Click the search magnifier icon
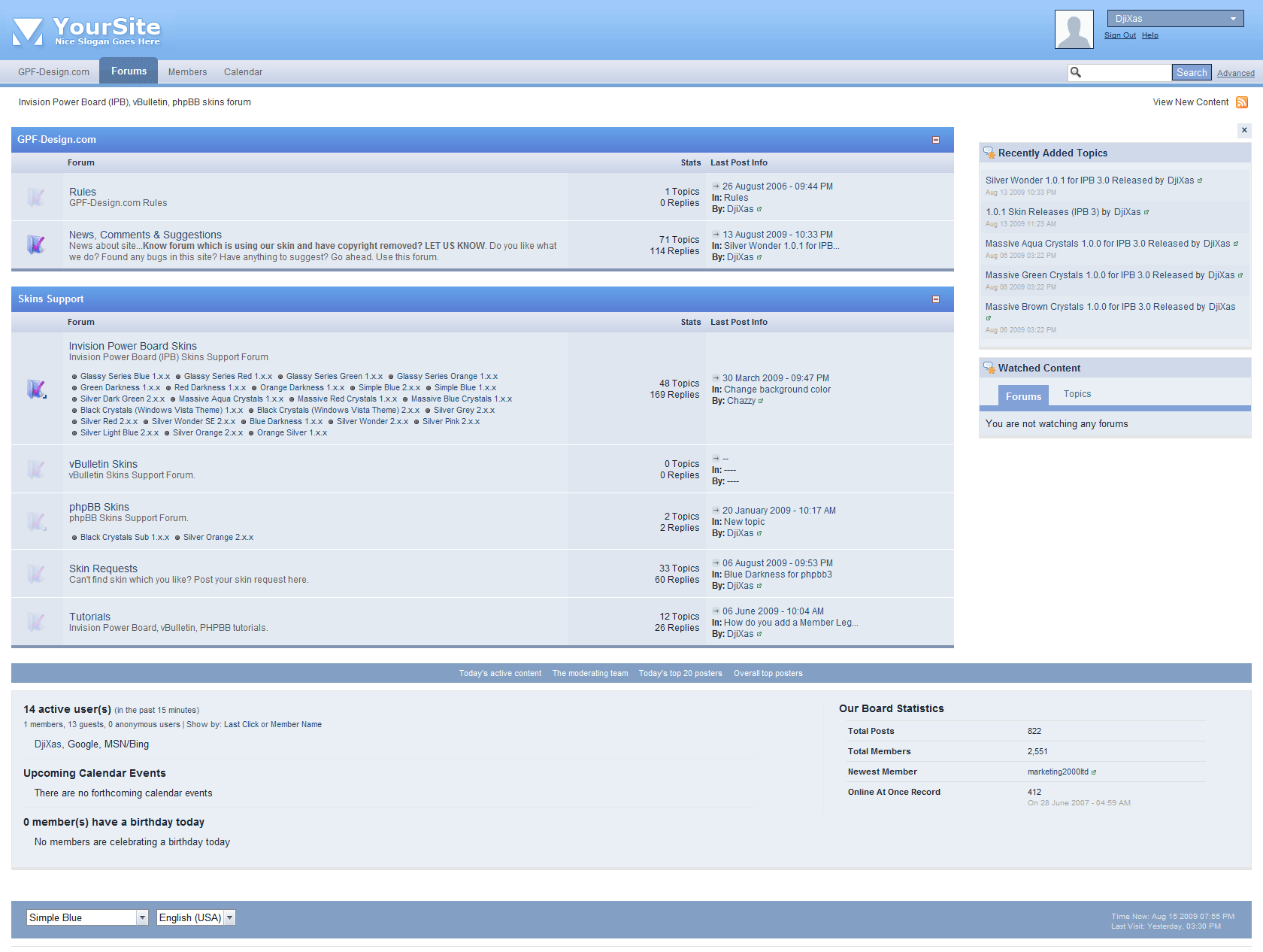Viewport: 1263px width, 952px height. [x=1076, y=72]
